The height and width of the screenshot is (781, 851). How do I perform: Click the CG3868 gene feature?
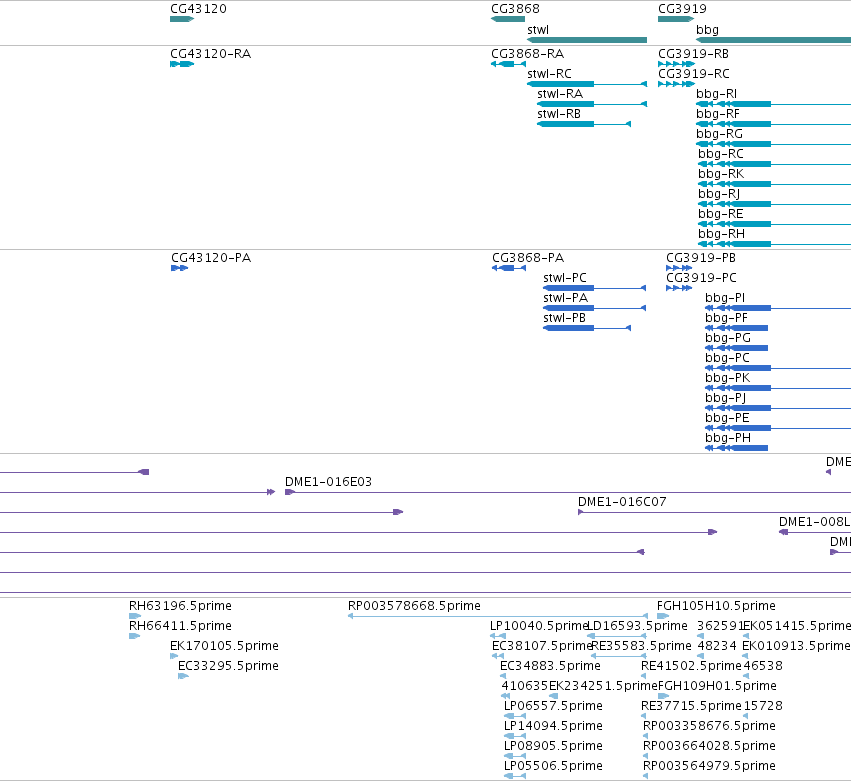point(508,19)
